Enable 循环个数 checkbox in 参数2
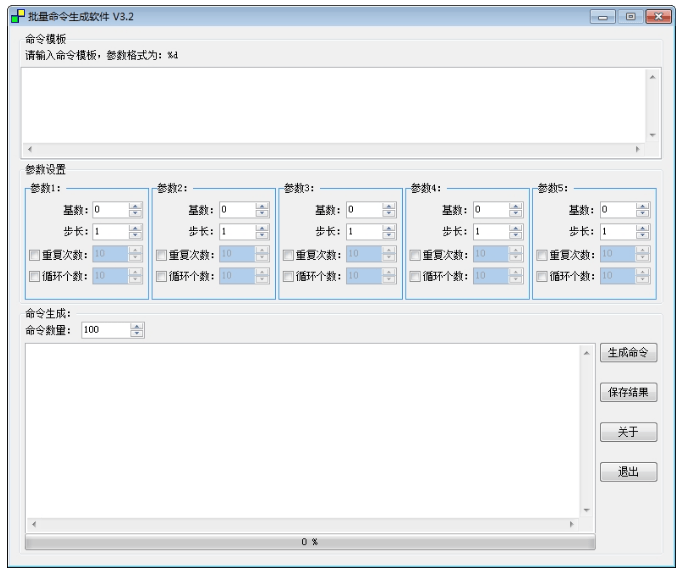The height and width of the screenshot is (574, 681). point(161,276)
